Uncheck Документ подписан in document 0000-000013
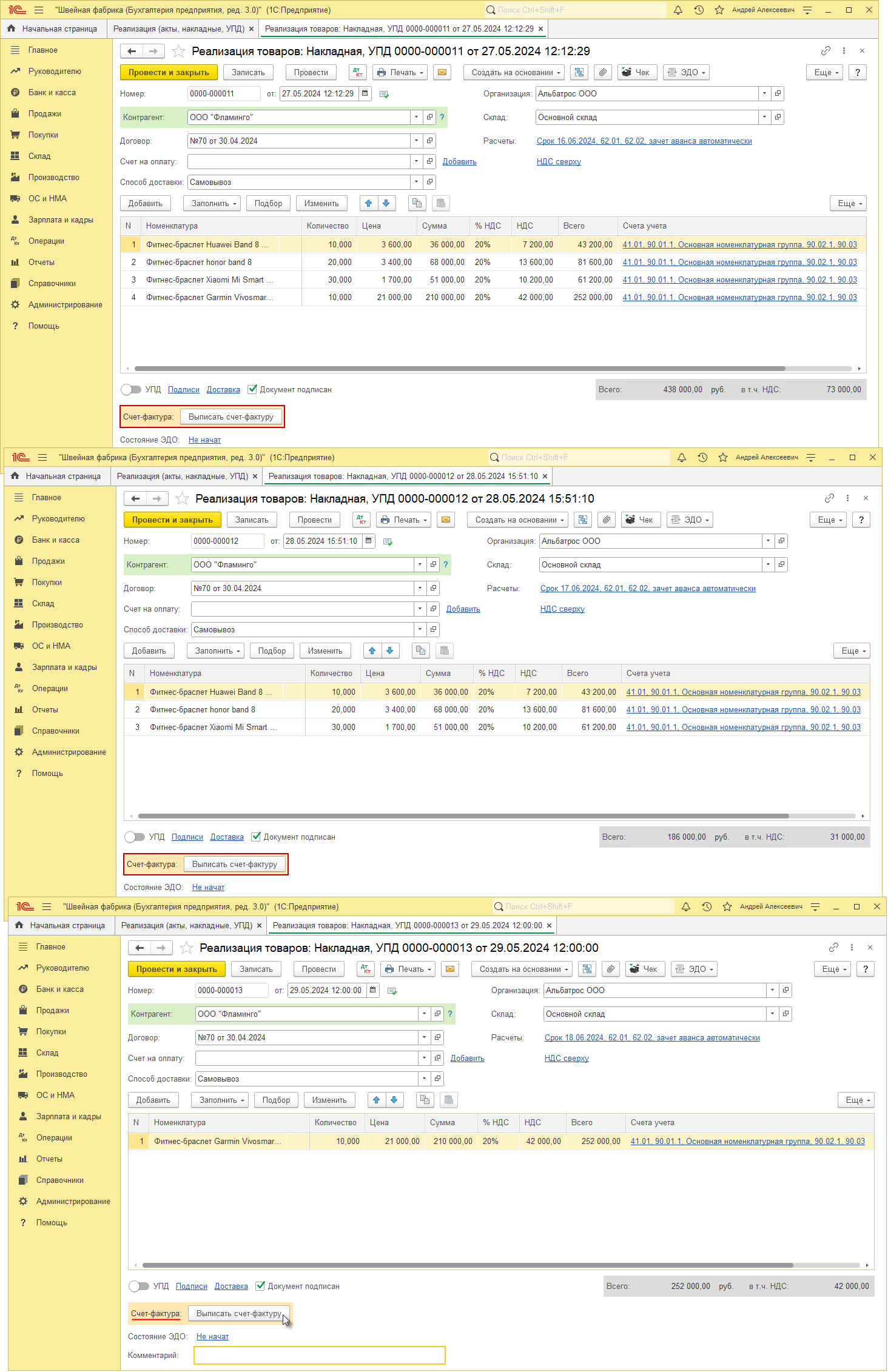 click(x=260, y=1286)
